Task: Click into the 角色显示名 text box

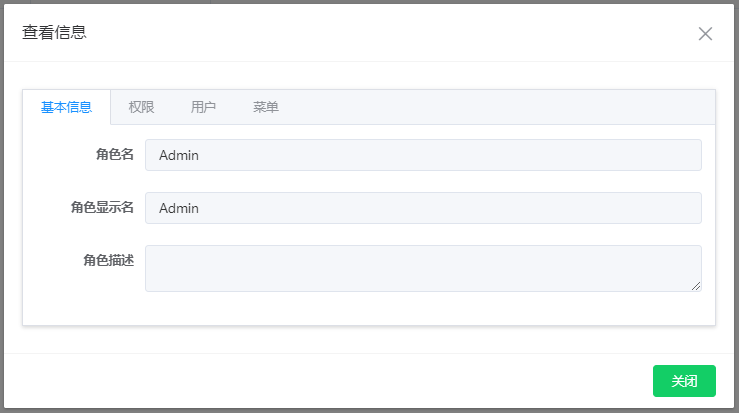Action: [x=423, y=208]
